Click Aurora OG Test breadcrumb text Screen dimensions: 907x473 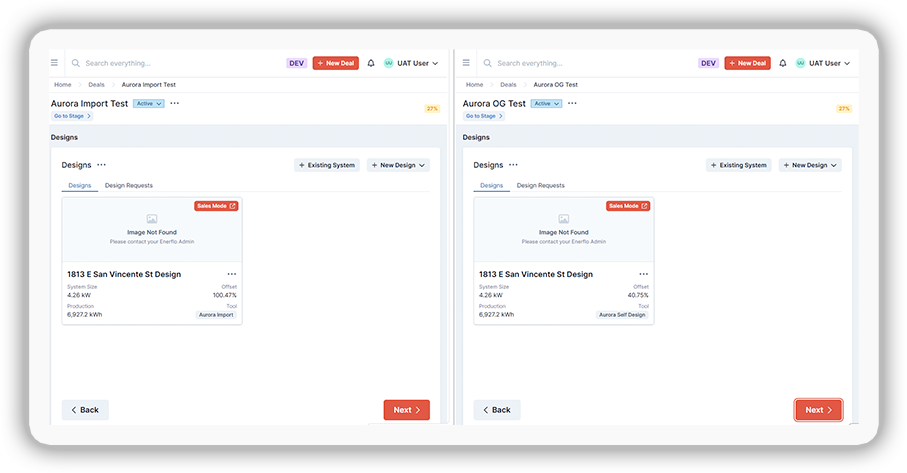coord(555,84)
